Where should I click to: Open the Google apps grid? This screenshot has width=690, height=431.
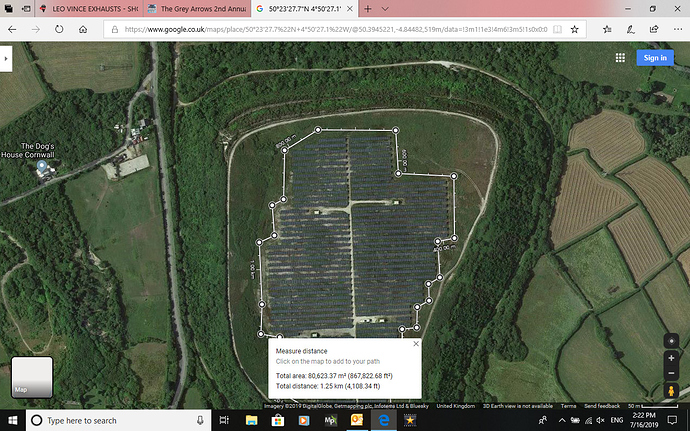620,58
